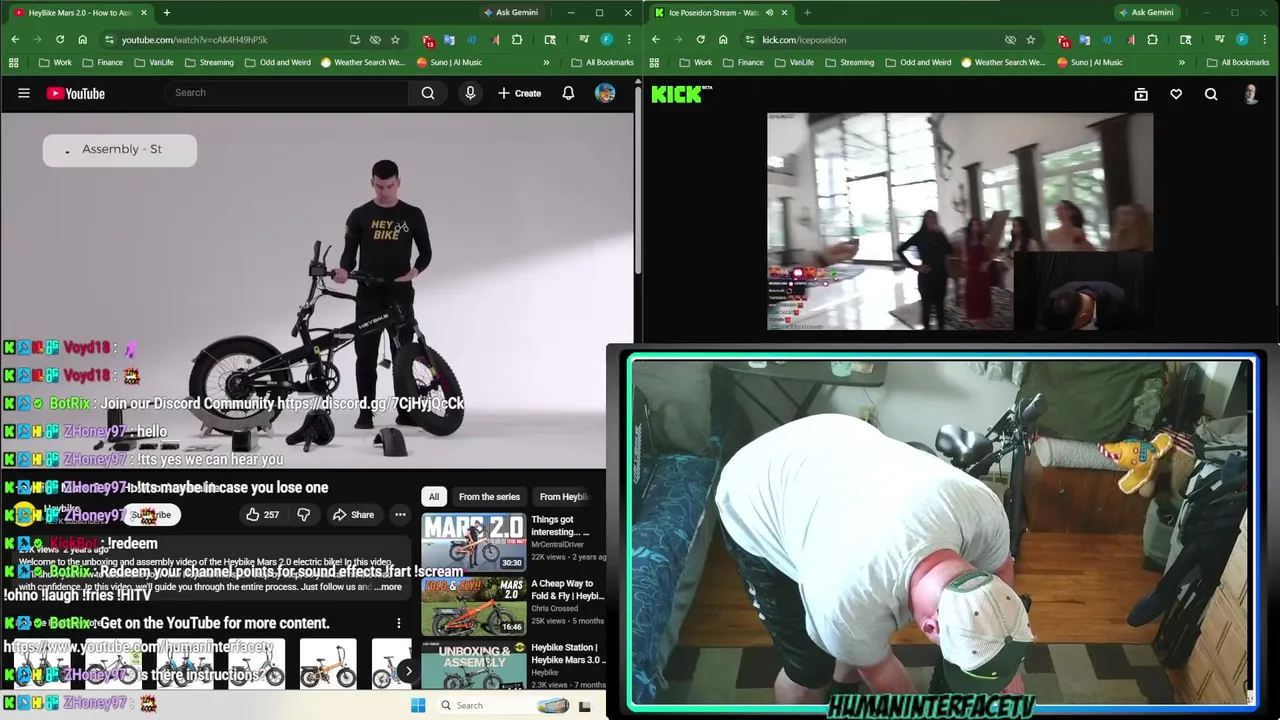
Task: Expand bookmarks overflow chevron in Kick window
Action: 1182,62
